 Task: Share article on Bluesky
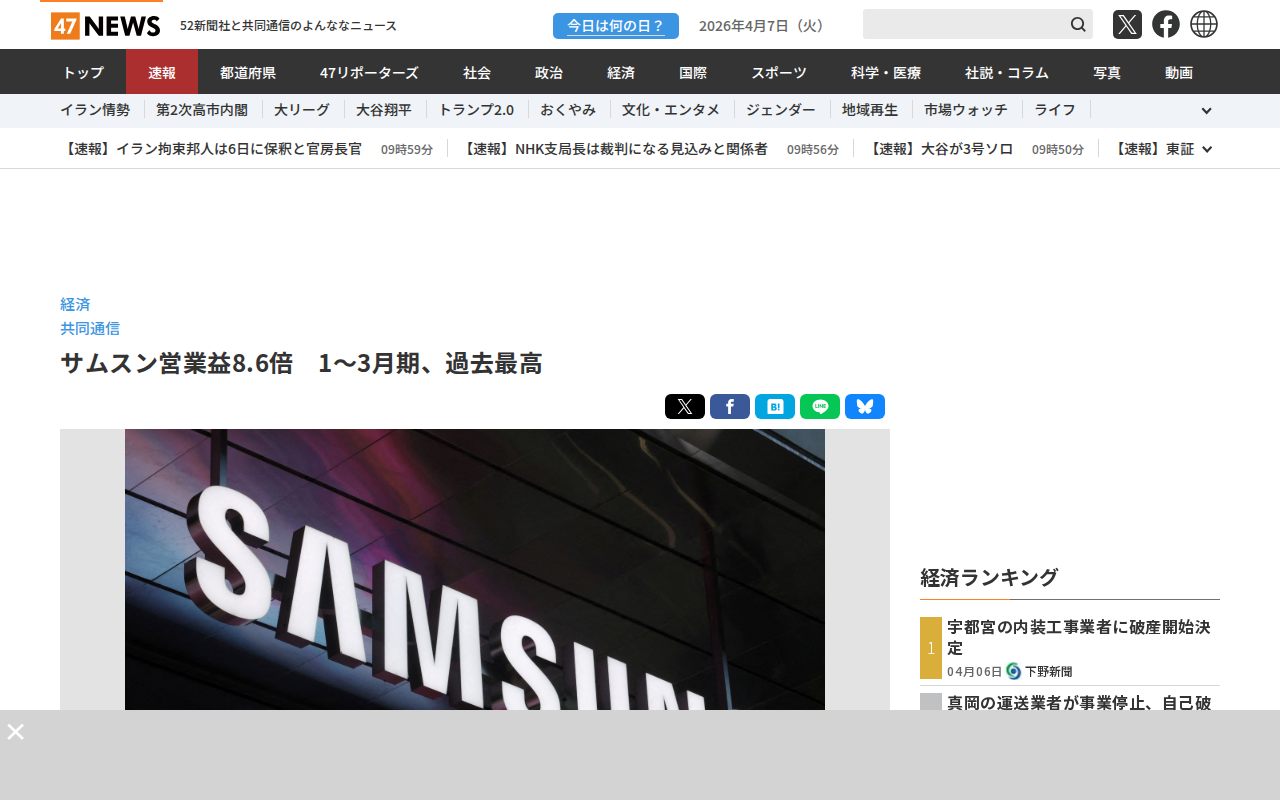(x=865, y=406)
